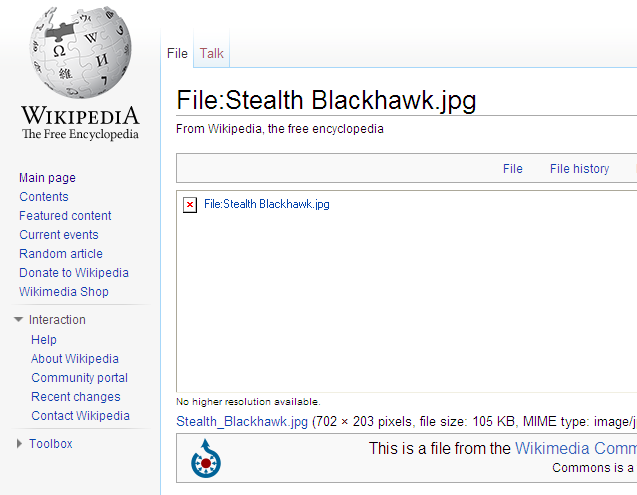The height and width of the screenshot is (495, 637).
Task: Open About Wikipedia page
Action: [x=75, y=359]
